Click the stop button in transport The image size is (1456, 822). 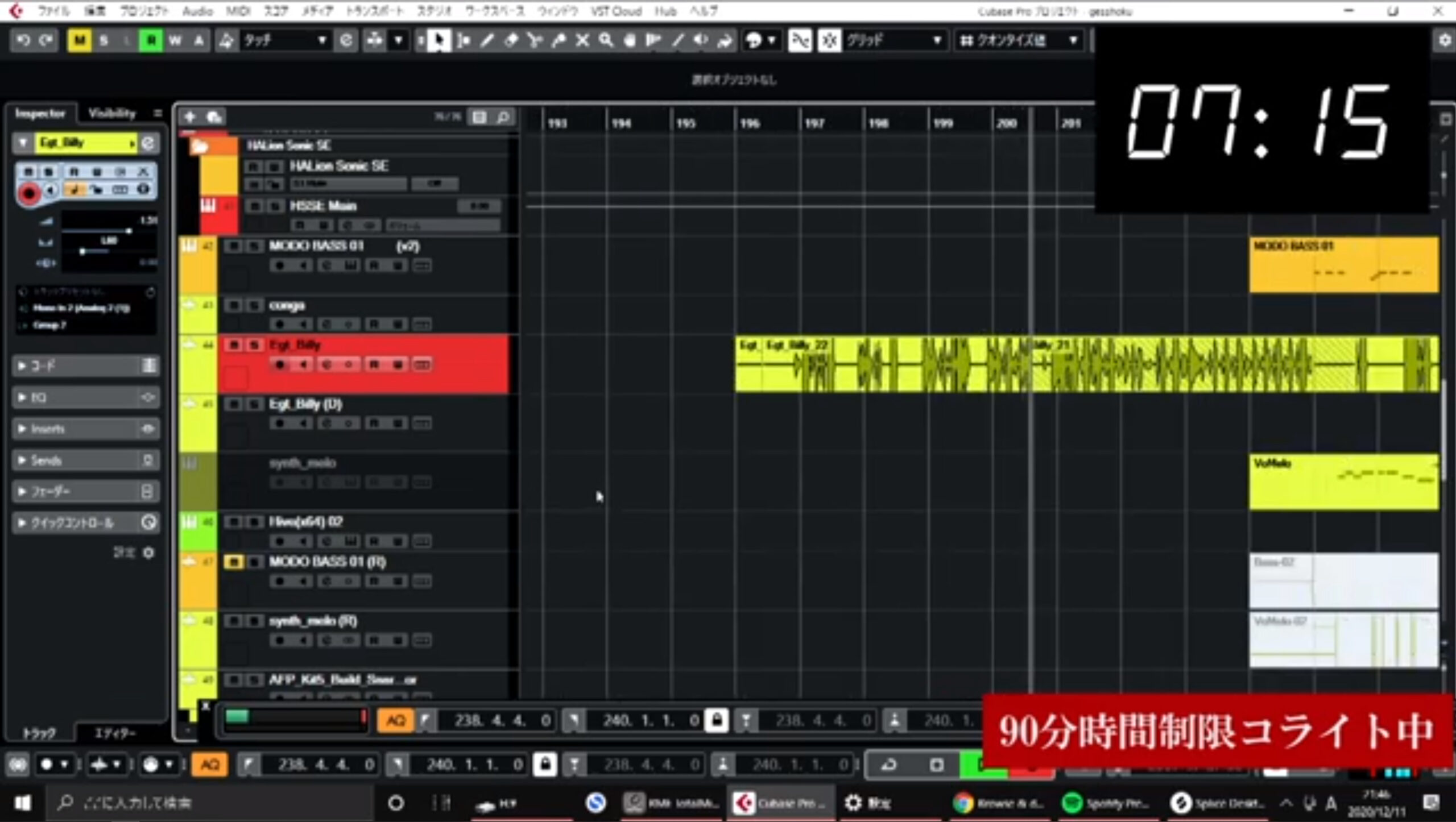937,765
